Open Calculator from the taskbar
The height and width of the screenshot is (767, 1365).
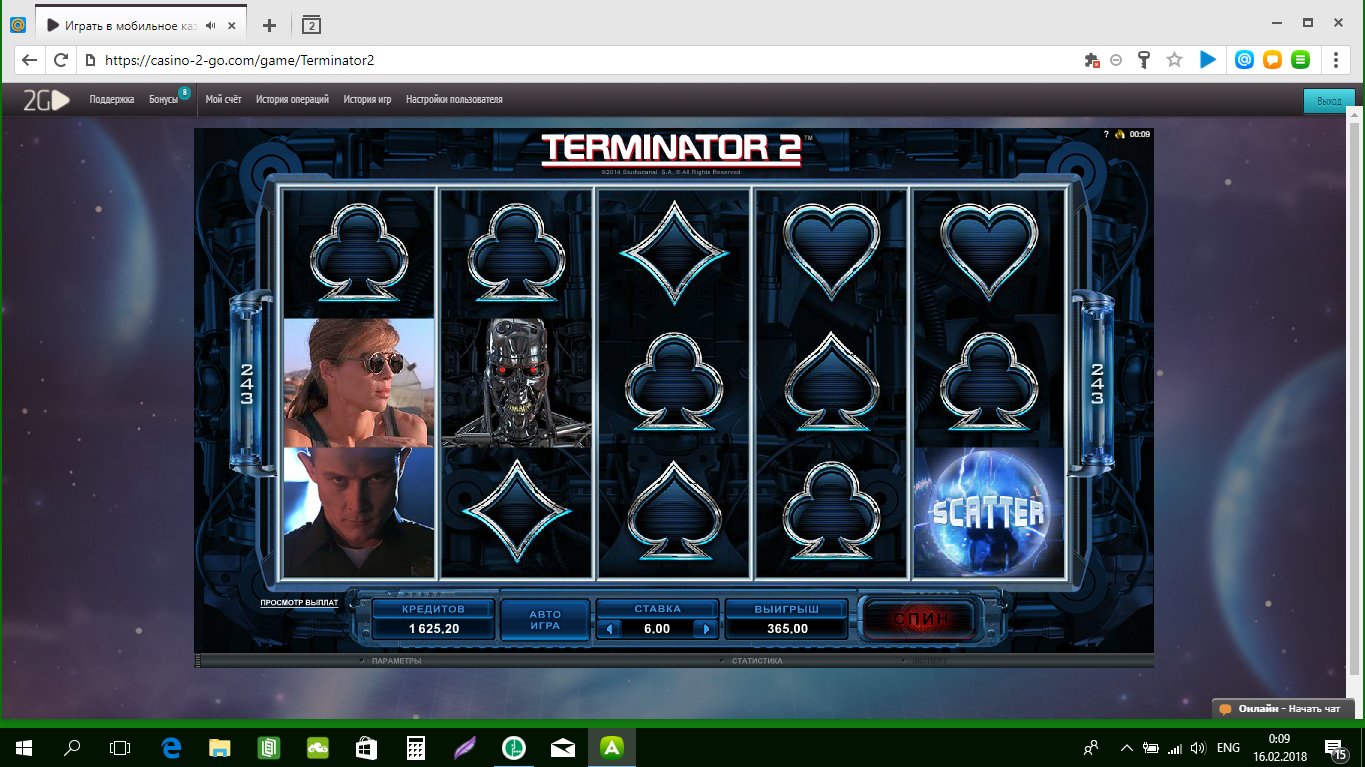point(415,747)
